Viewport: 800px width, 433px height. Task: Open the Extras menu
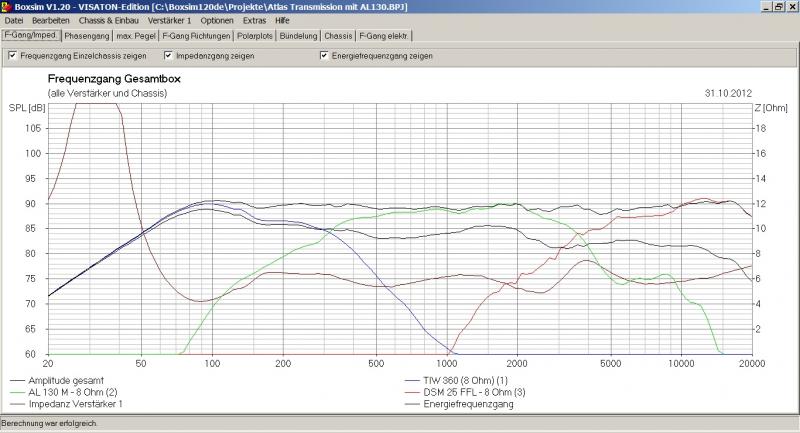coord(254,20)
